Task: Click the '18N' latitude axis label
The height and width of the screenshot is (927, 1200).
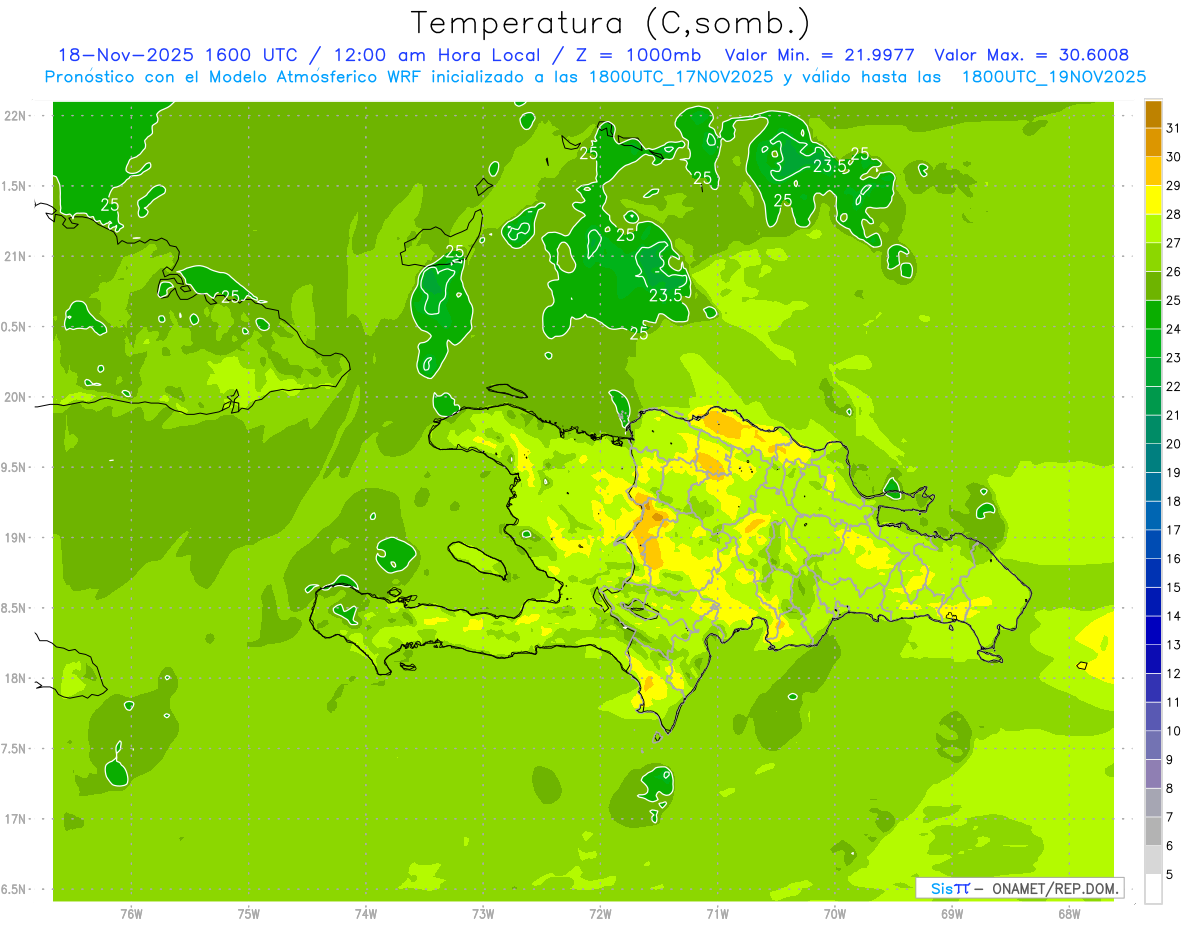Action: [15, 678]
